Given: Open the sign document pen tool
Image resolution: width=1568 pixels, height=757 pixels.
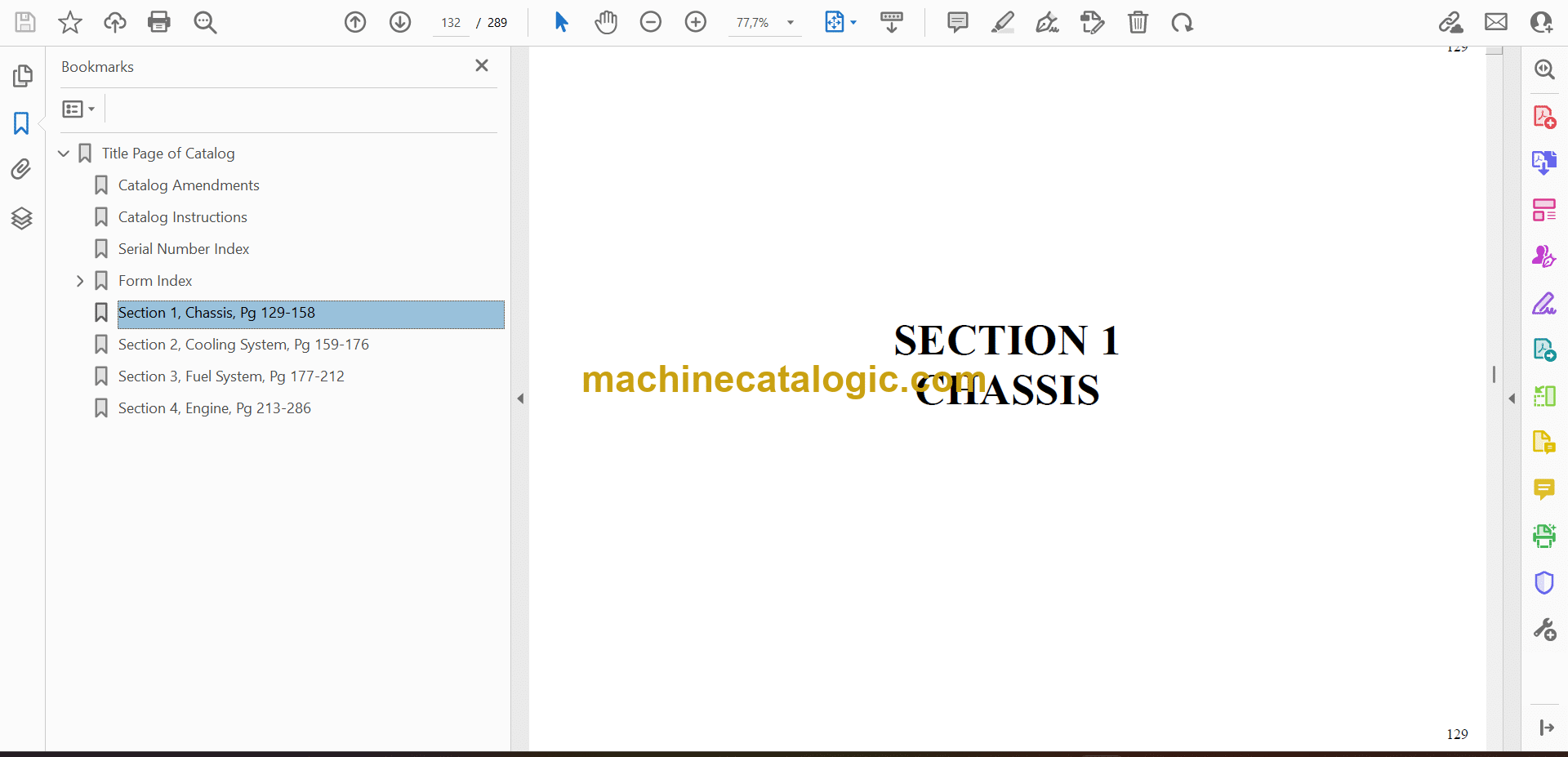Looking at the screenshot, I should click(1048, 22).
